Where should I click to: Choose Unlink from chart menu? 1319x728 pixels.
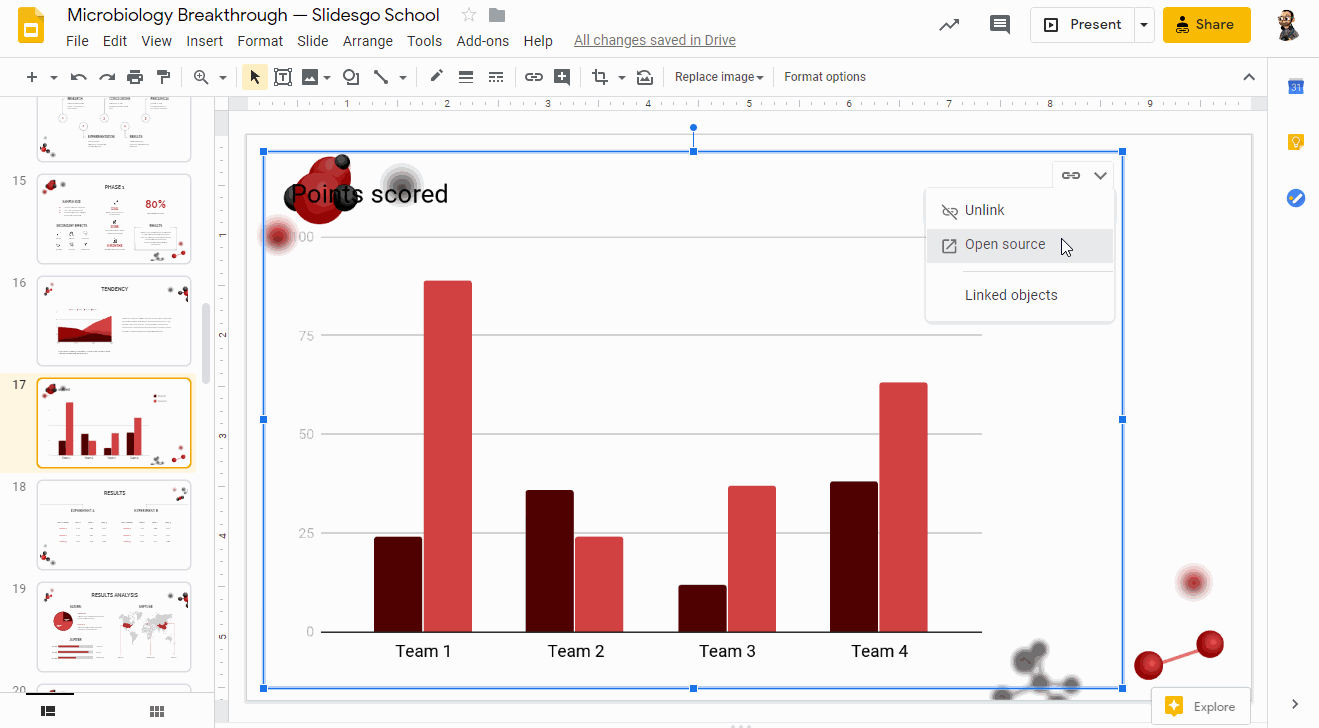(x=1020, y=211)
